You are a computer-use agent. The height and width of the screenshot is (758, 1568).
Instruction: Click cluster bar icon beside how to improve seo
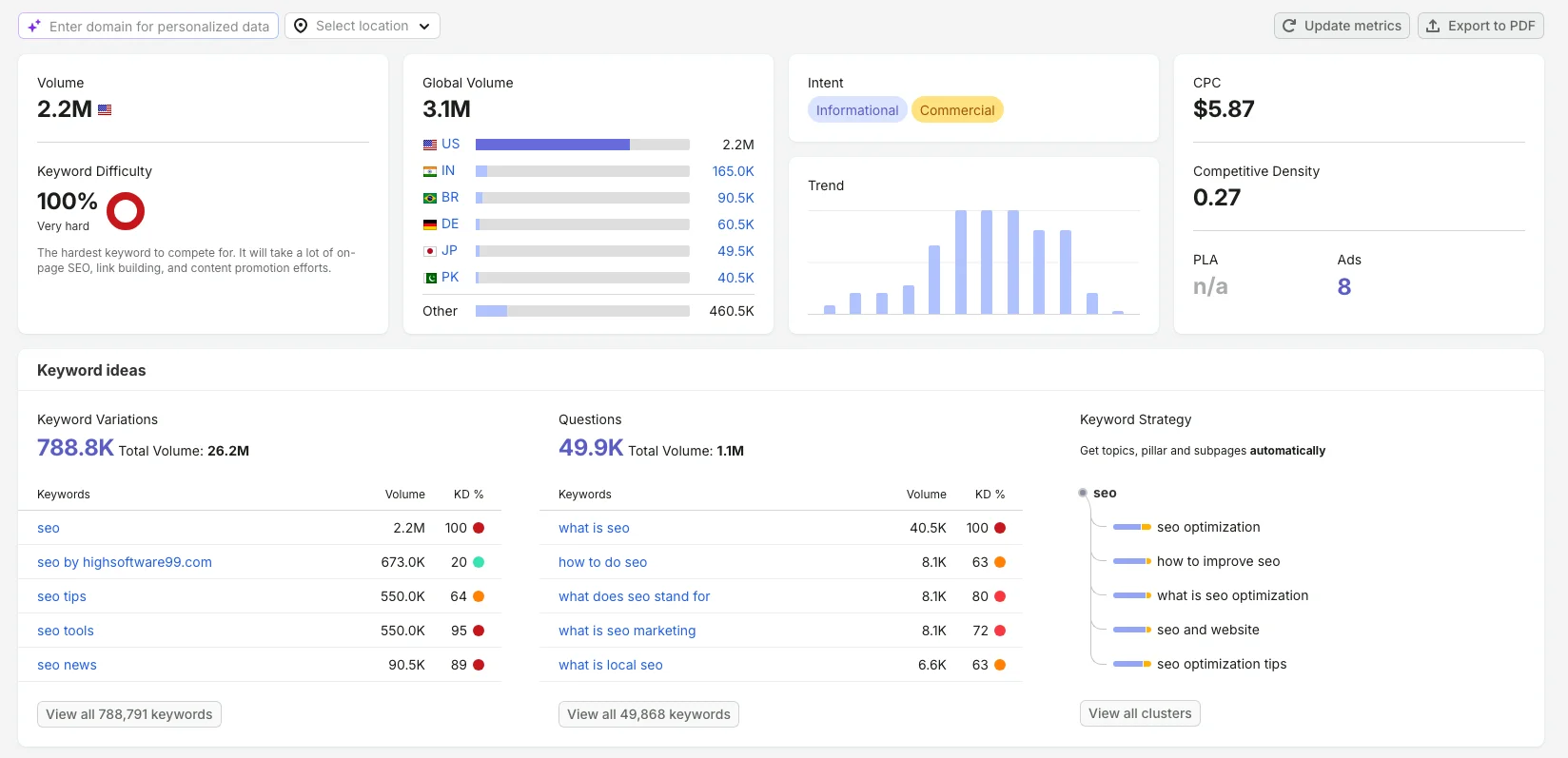(x=1132, y=561)
